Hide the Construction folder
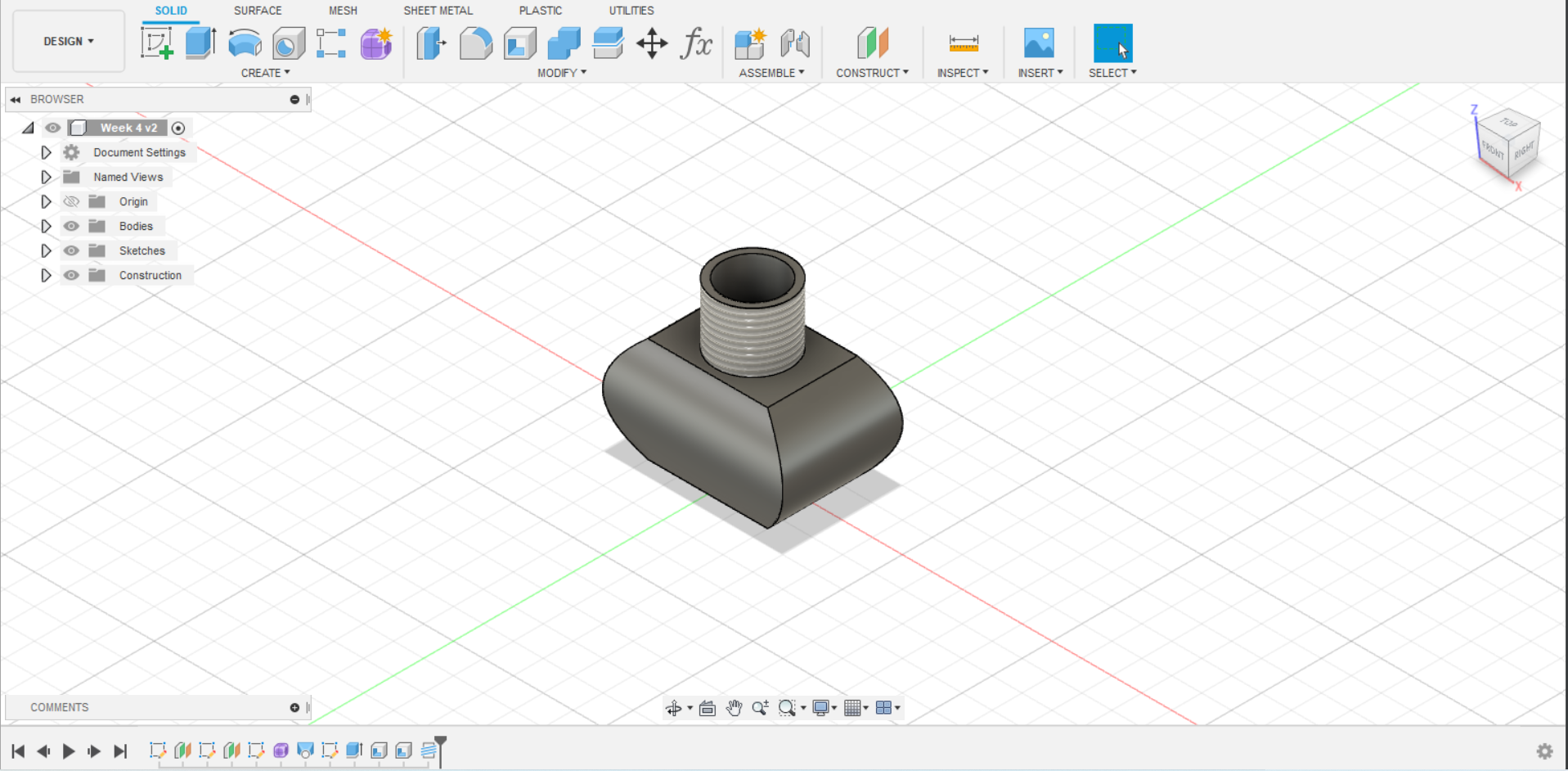Viewport: 1568px width, 771px height. point(71,275)
